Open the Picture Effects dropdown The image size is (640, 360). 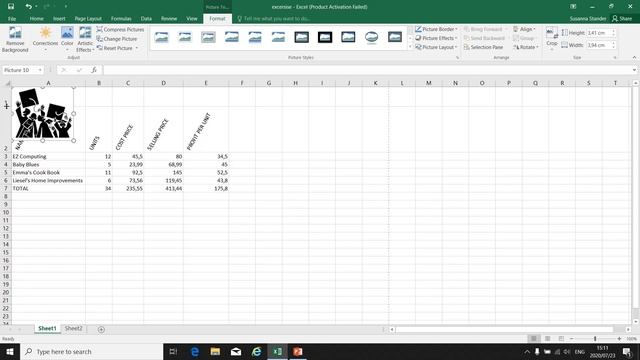click(436, 38)
